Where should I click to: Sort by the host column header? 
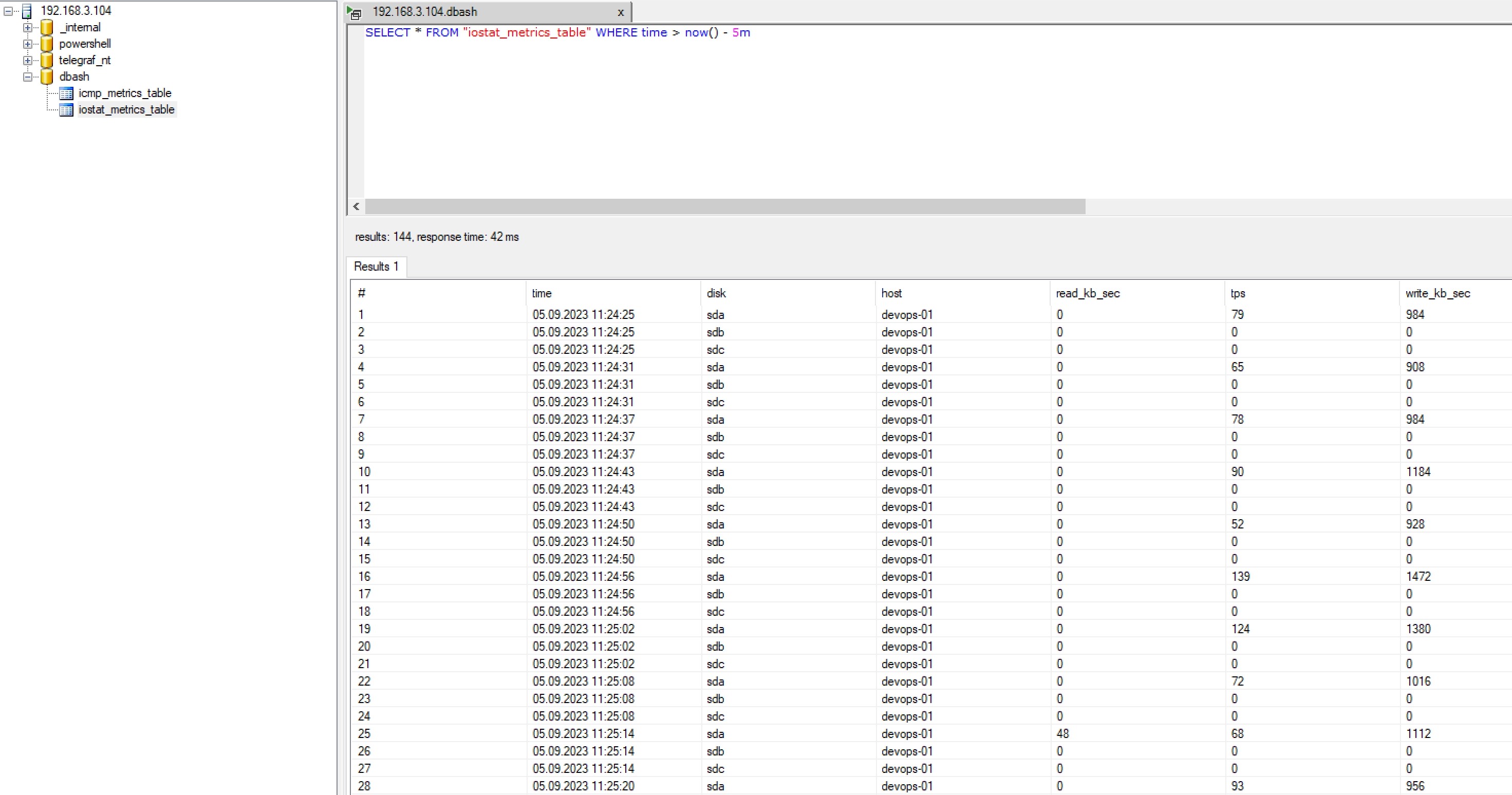[962, 293]
